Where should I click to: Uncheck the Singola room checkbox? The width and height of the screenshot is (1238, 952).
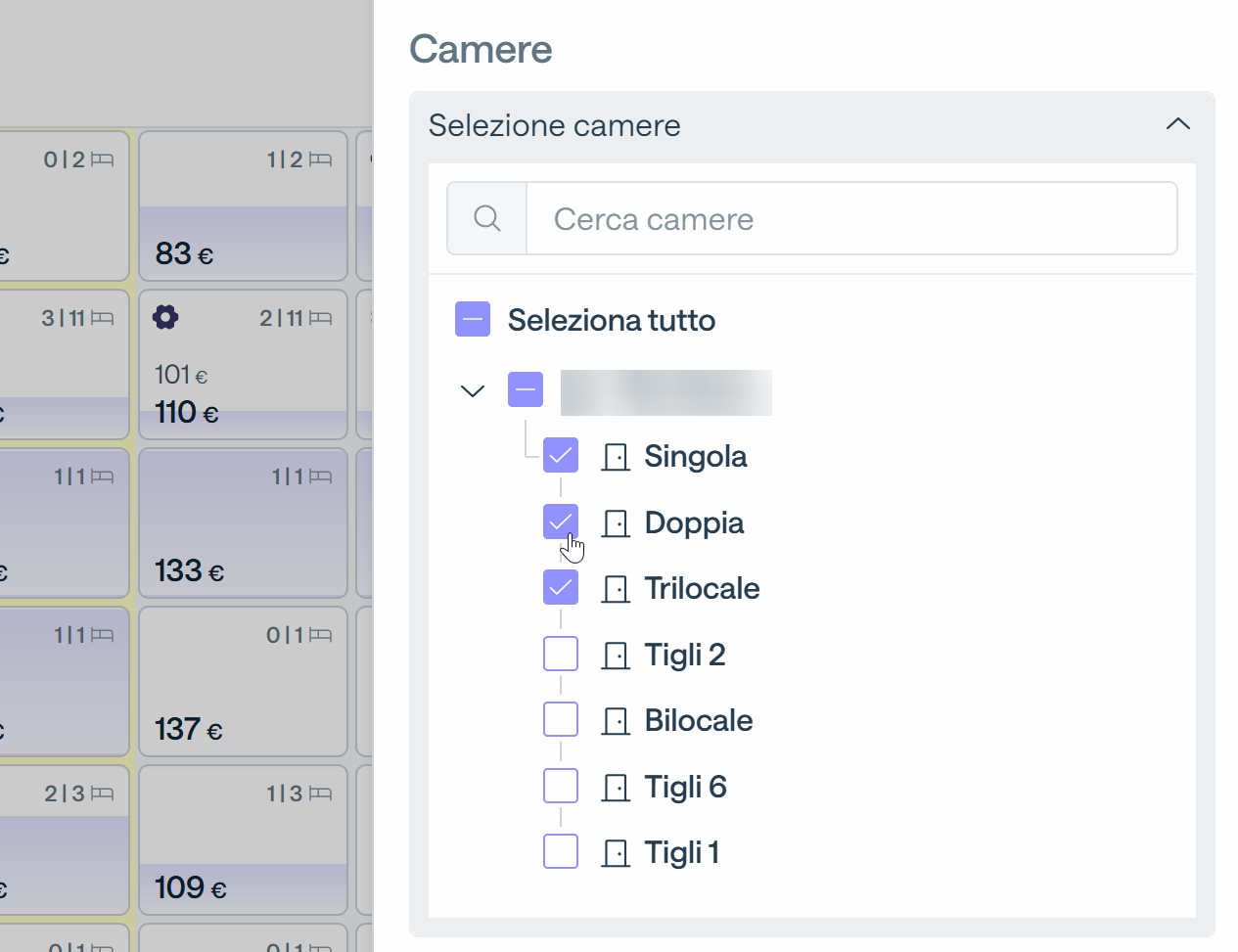coord(561,455)
